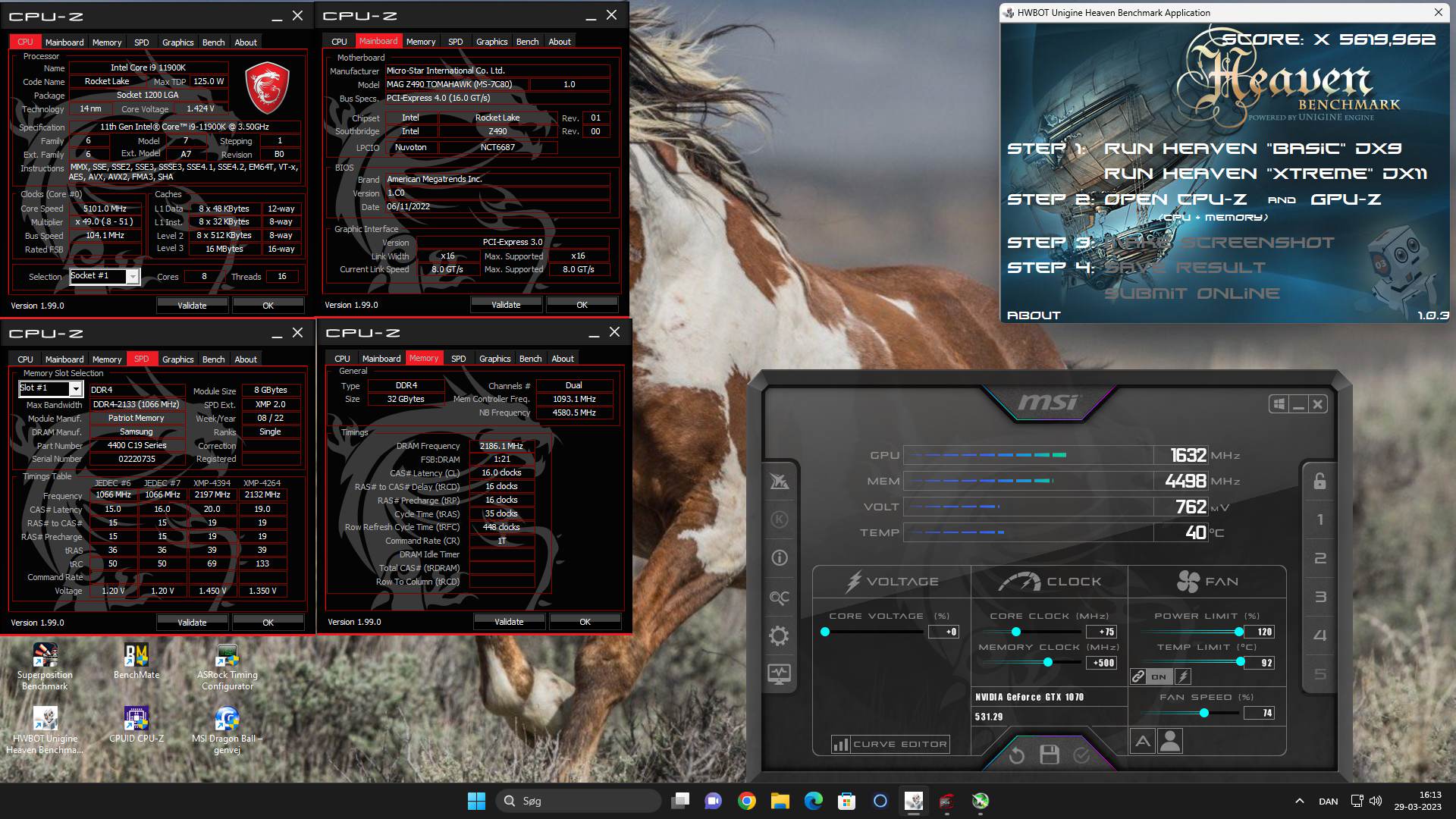This screenshot has height=819, width=1456.
Task: Switch to the SPD tab in CPU window
Action: [x=141, y=42]
